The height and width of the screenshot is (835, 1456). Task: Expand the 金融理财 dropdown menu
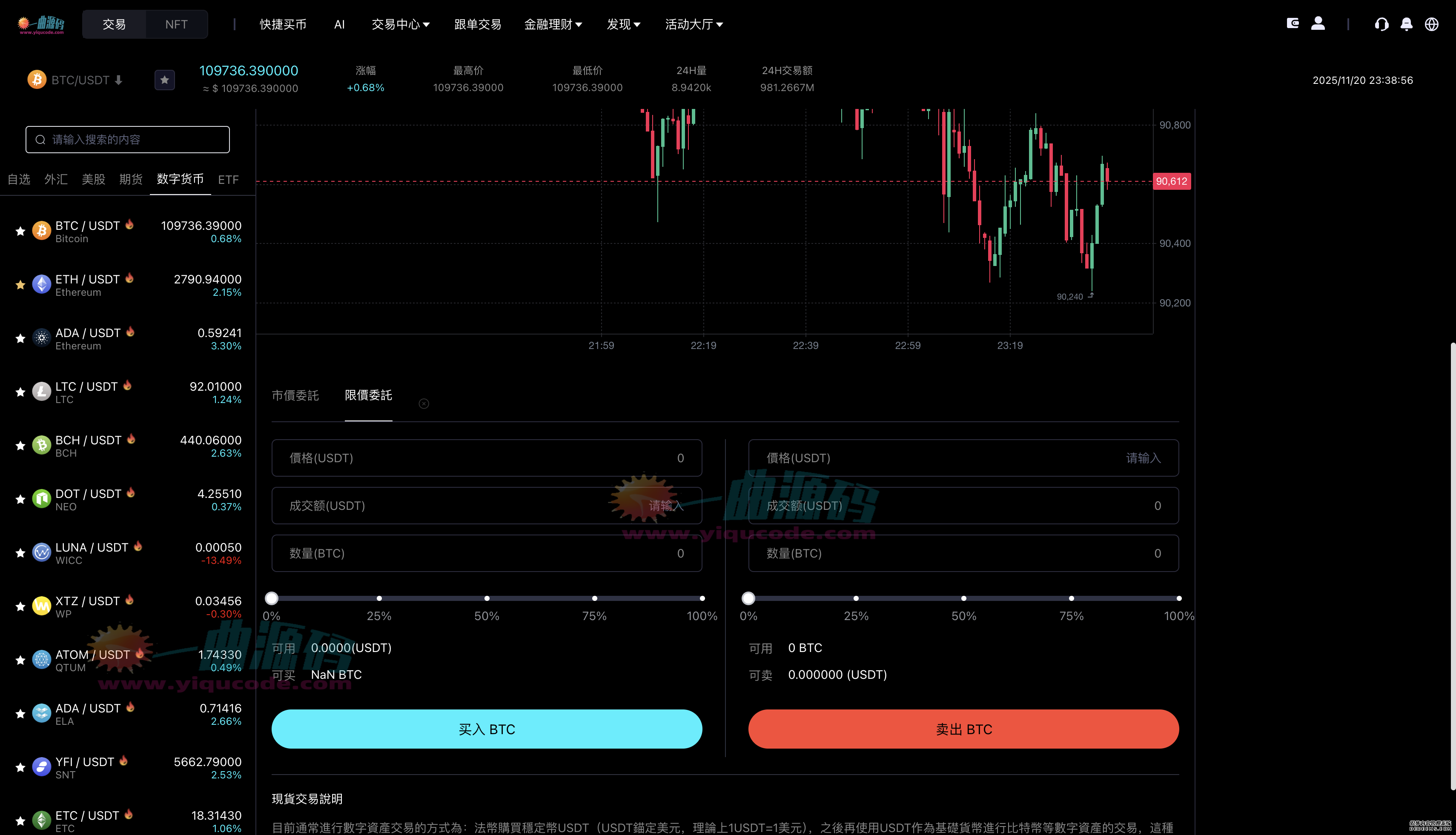(553, 24)
